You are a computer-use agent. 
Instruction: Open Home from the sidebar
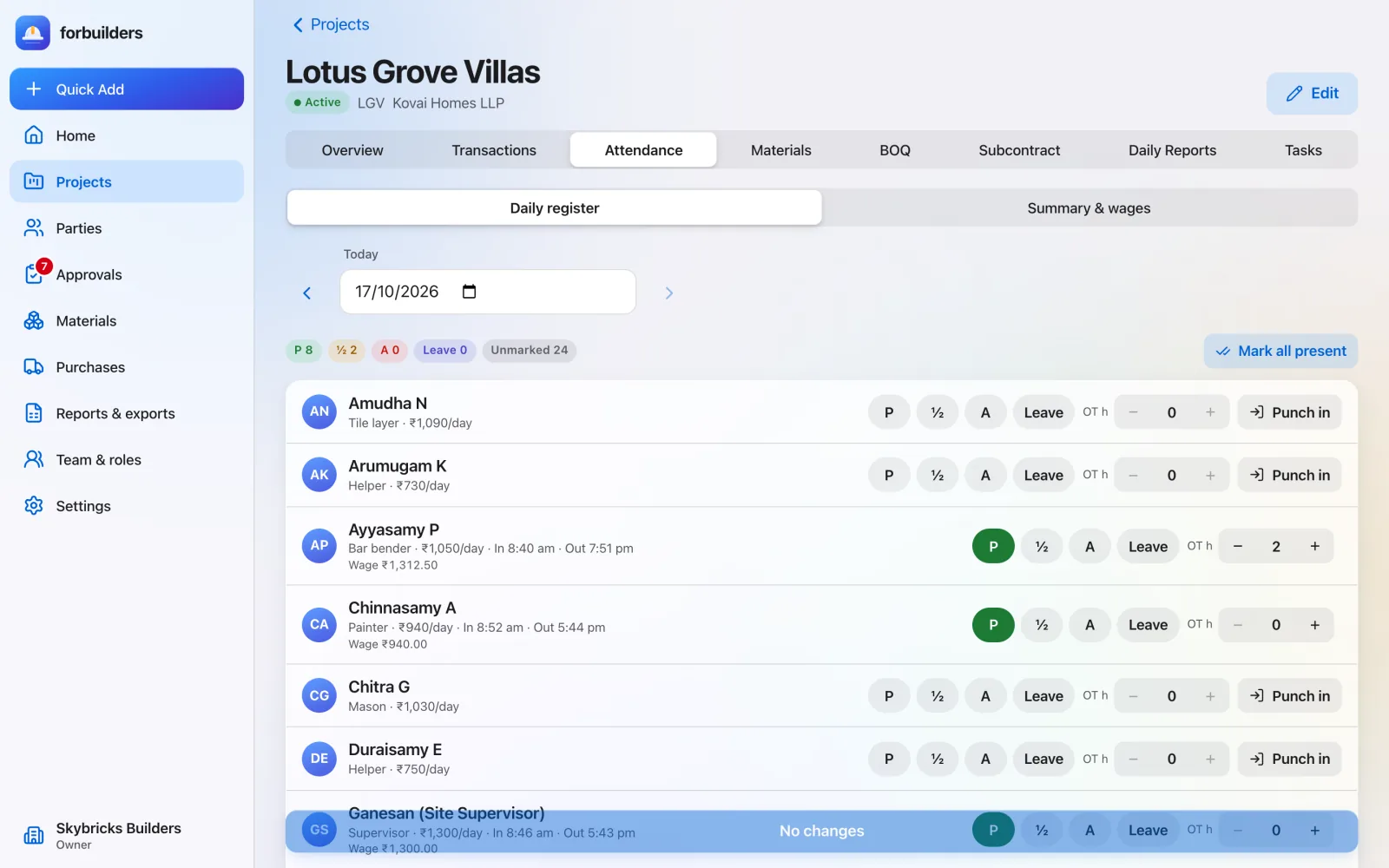click(x=127, y=135)
